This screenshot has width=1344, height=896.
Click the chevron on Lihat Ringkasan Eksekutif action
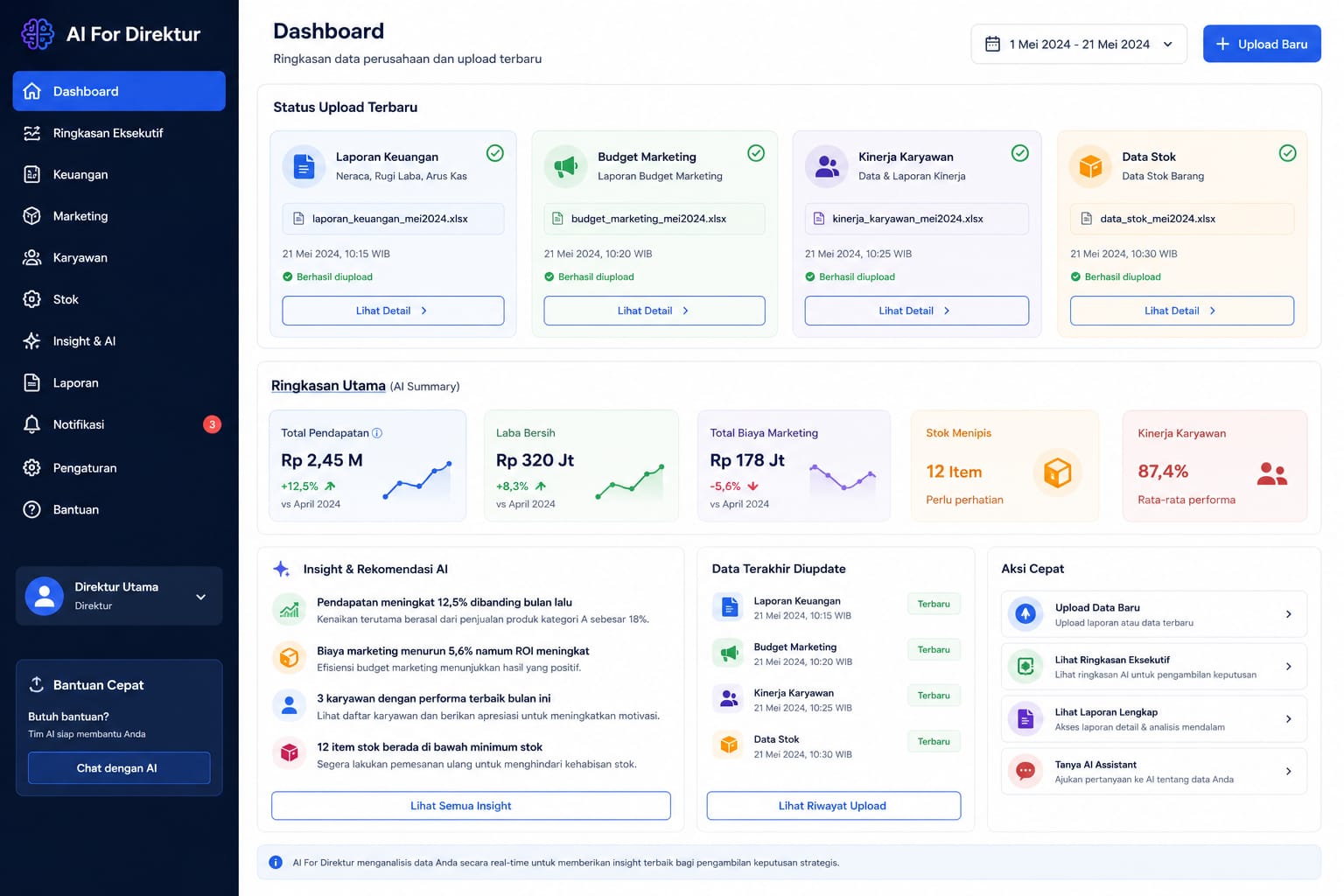1289,667
